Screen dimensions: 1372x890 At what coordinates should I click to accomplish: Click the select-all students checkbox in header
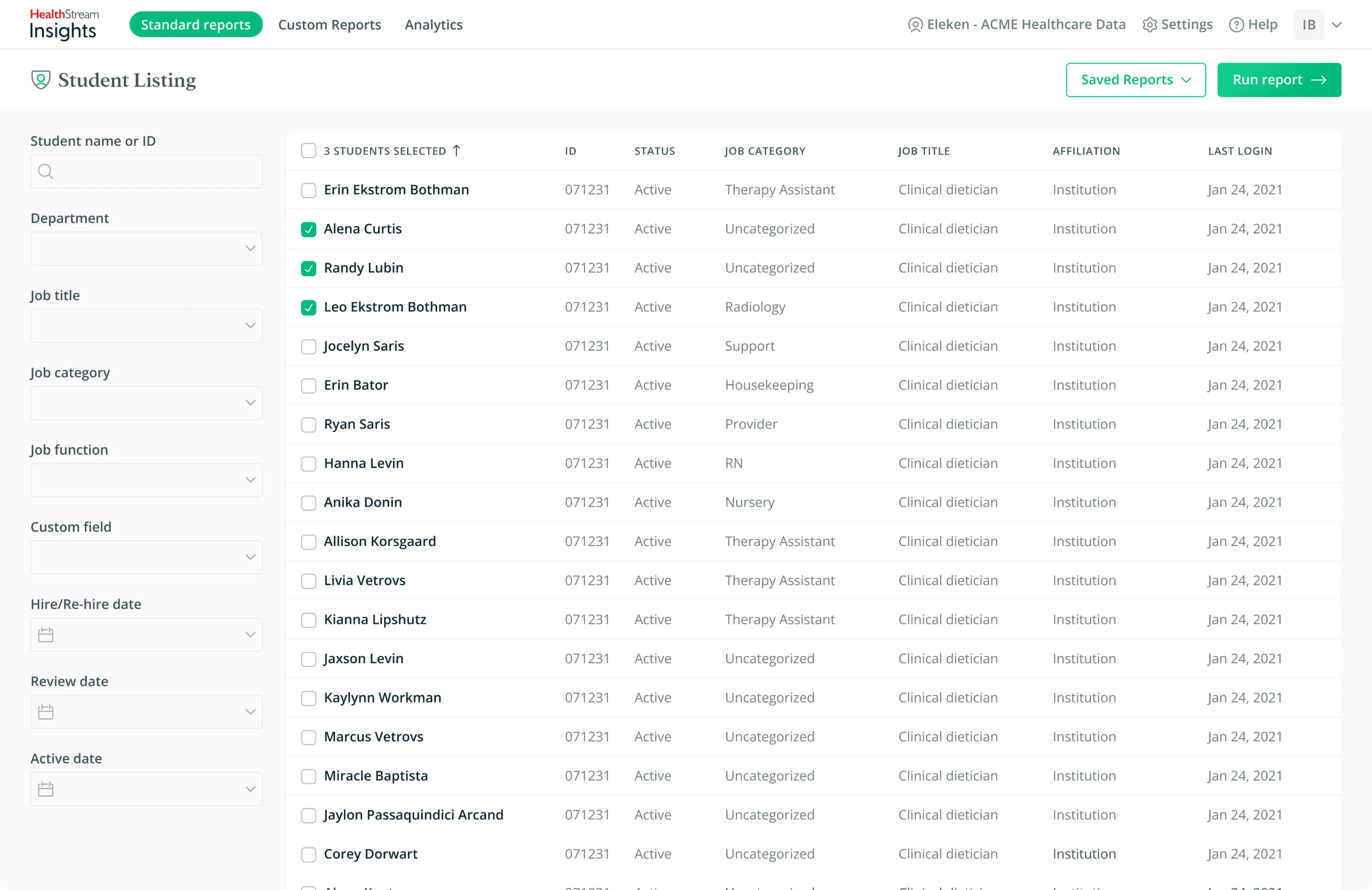click(x=309, y=151)
